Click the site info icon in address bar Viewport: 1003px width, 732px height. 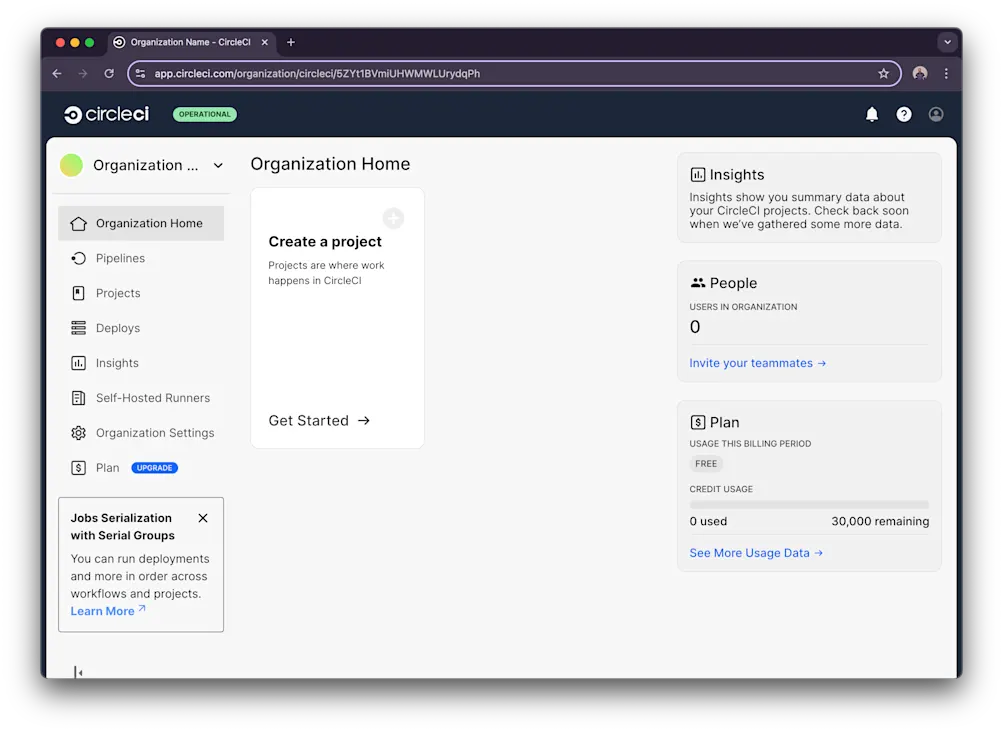[140, 74]
